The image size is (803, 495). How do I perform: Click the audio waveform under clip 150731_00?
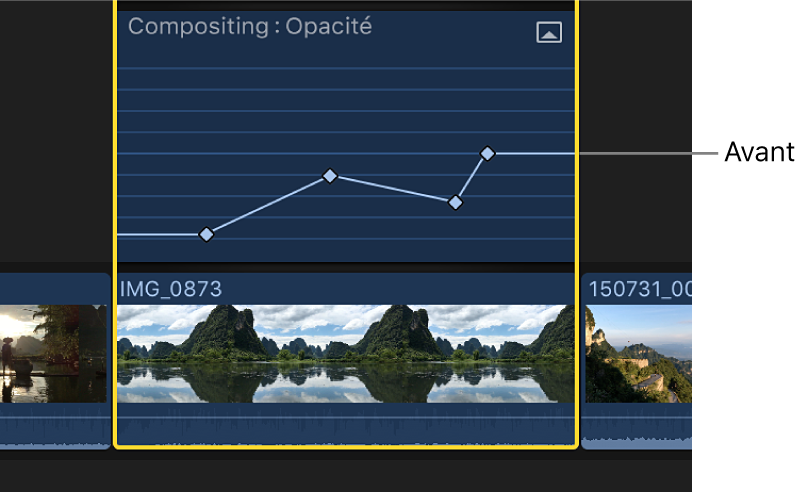point(638,428)
